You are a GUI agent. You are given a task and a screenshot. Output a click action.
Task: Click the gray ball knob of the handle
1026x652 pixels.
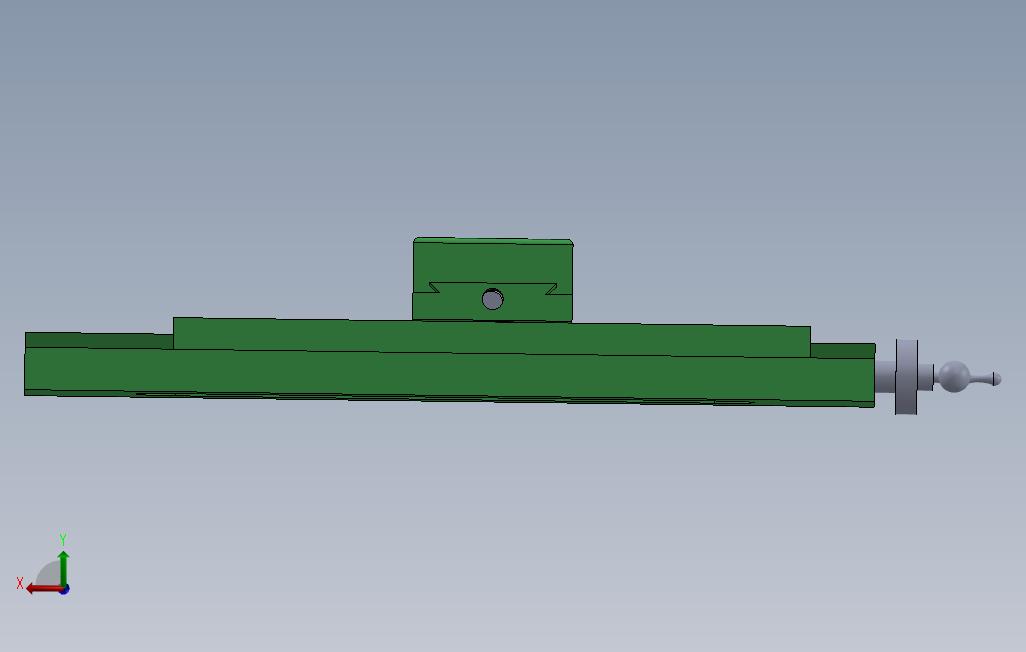point(954,377)
